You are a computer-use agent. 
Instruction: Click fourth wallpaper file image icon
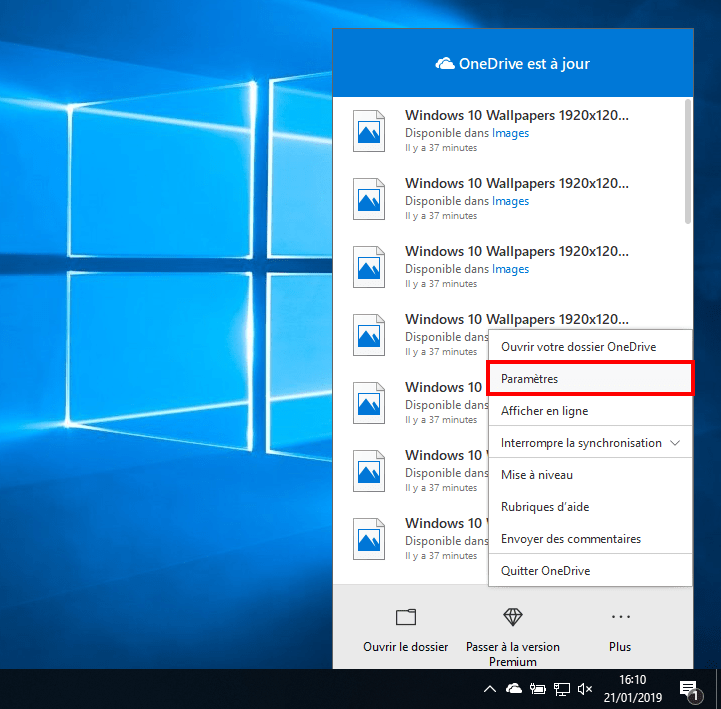tap(369, 335)
